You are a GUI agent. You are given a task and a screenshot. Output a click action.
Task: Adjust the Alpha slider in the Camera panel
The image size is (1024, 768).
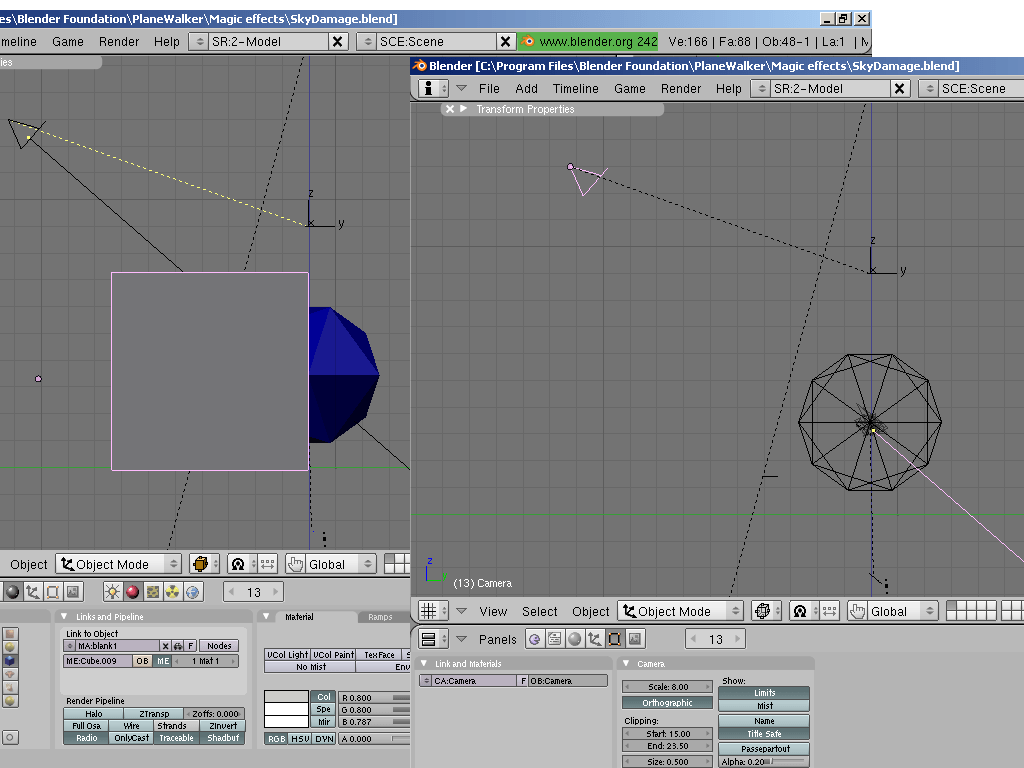pyautogui.click(x=764, y=761)
